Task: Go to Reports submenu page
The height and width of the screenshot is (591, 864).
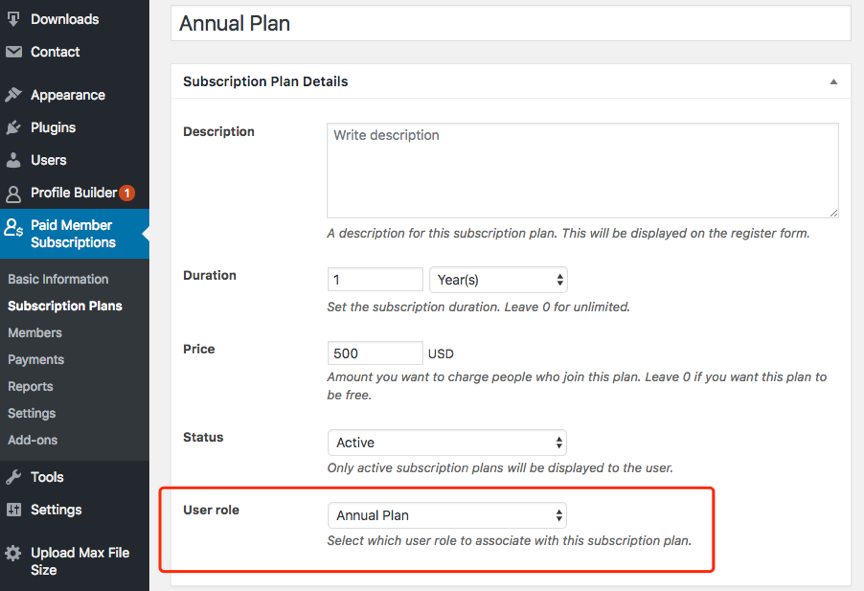Action: pos(31,387)
